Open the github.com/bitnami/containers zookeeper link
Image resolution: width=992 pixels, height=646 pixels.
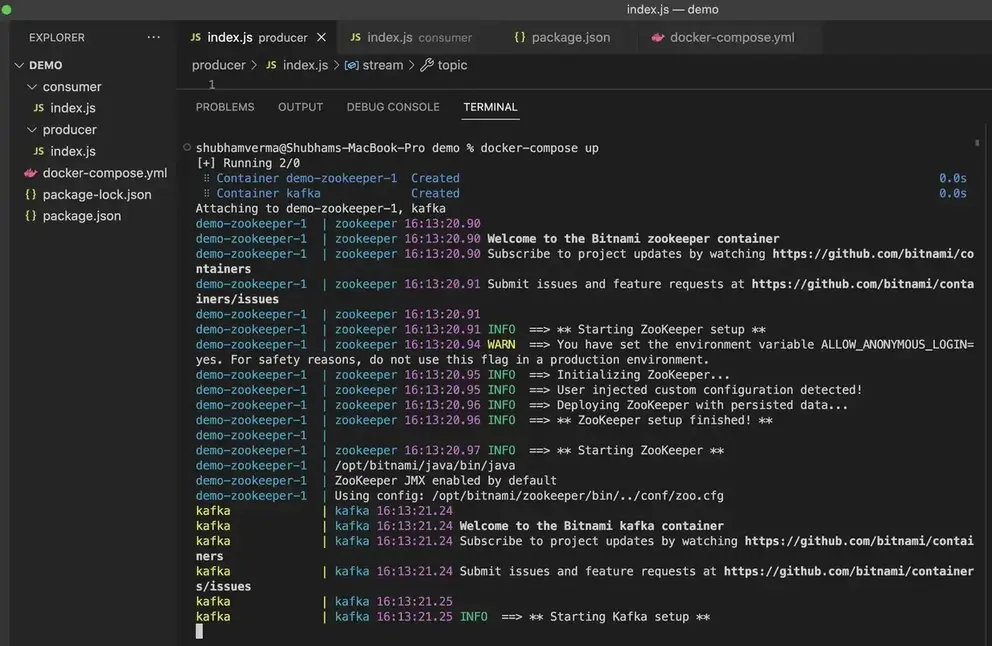pos(873,254)
